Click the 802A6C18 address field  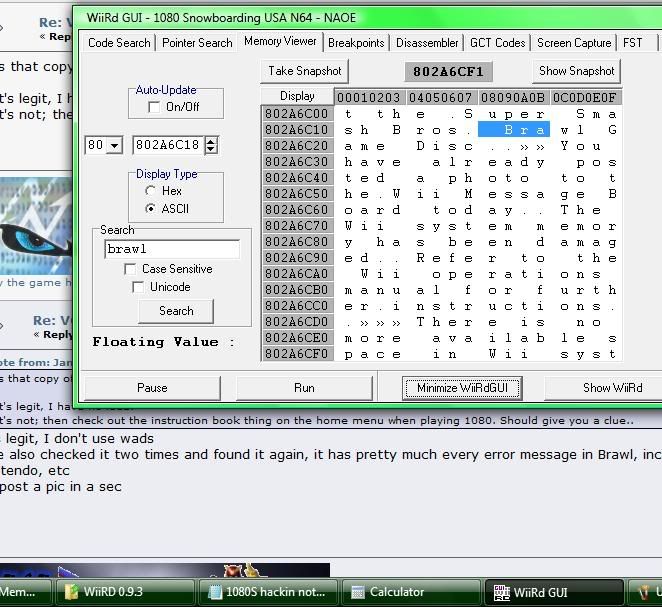click(168, 145)
